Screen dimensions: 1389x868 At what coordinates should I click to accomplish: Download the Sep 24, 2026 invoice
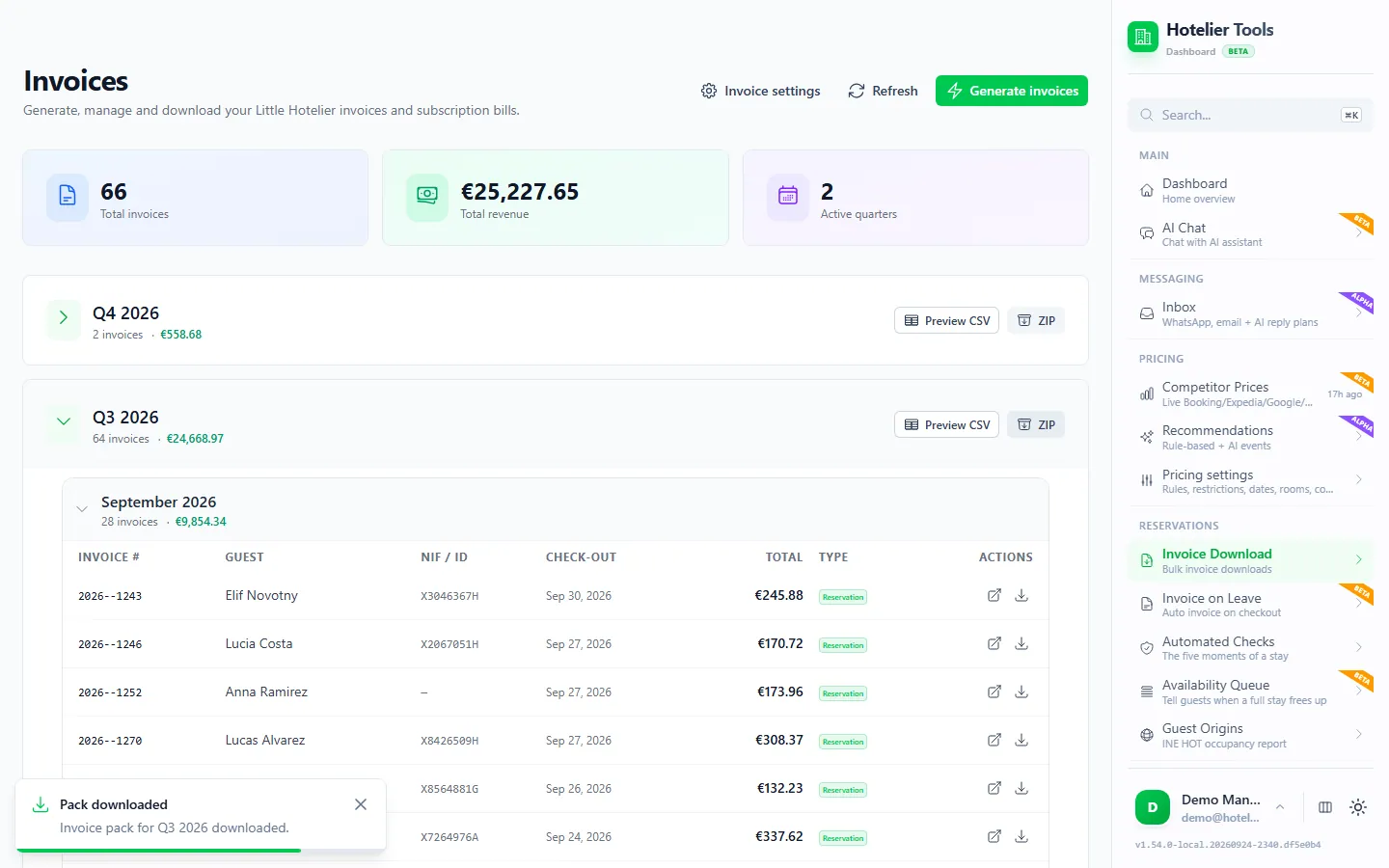click(x=1021, y=836)
